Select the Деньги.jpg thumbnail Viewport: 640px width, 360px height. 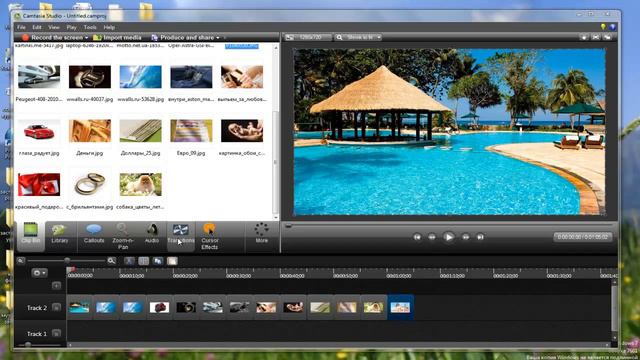90,131
